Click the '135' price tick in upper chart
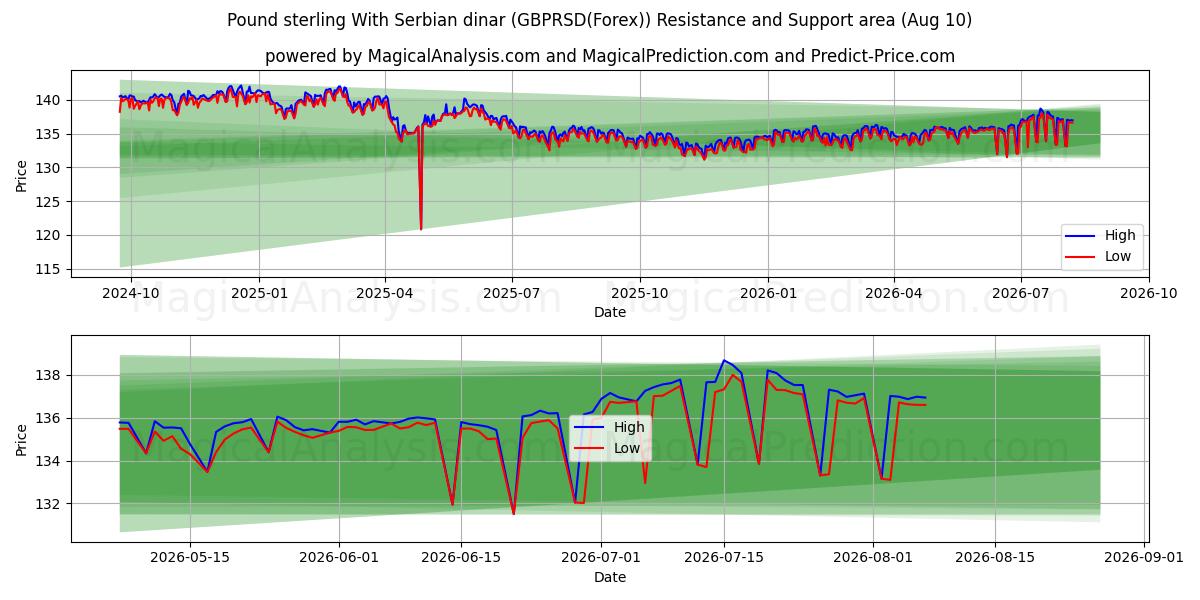Viewport: 1200px width, 600px height. pos(50,134)
